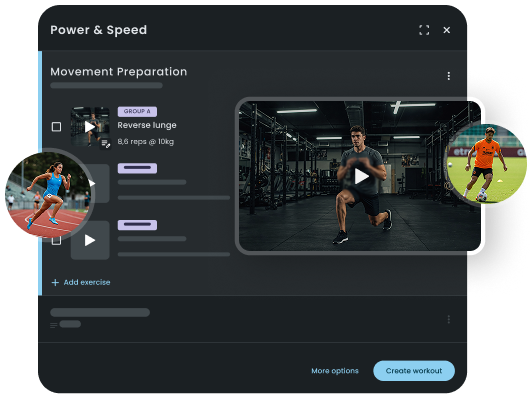Close the Power & Speed dialog
Viewport: 532px width, 398px height.
[x=446, y=30]
